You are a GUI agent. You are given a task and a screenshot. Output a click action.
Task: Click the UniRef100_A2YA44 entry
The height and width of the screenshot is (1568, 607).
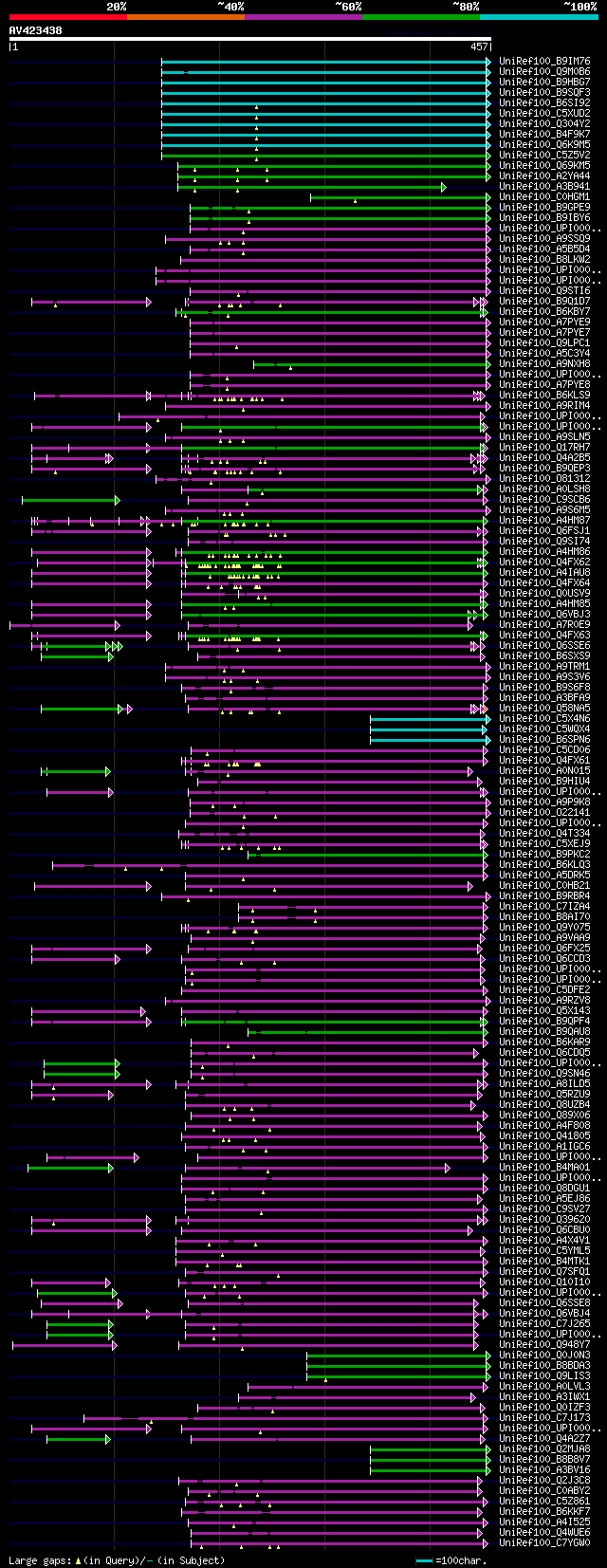544,176
